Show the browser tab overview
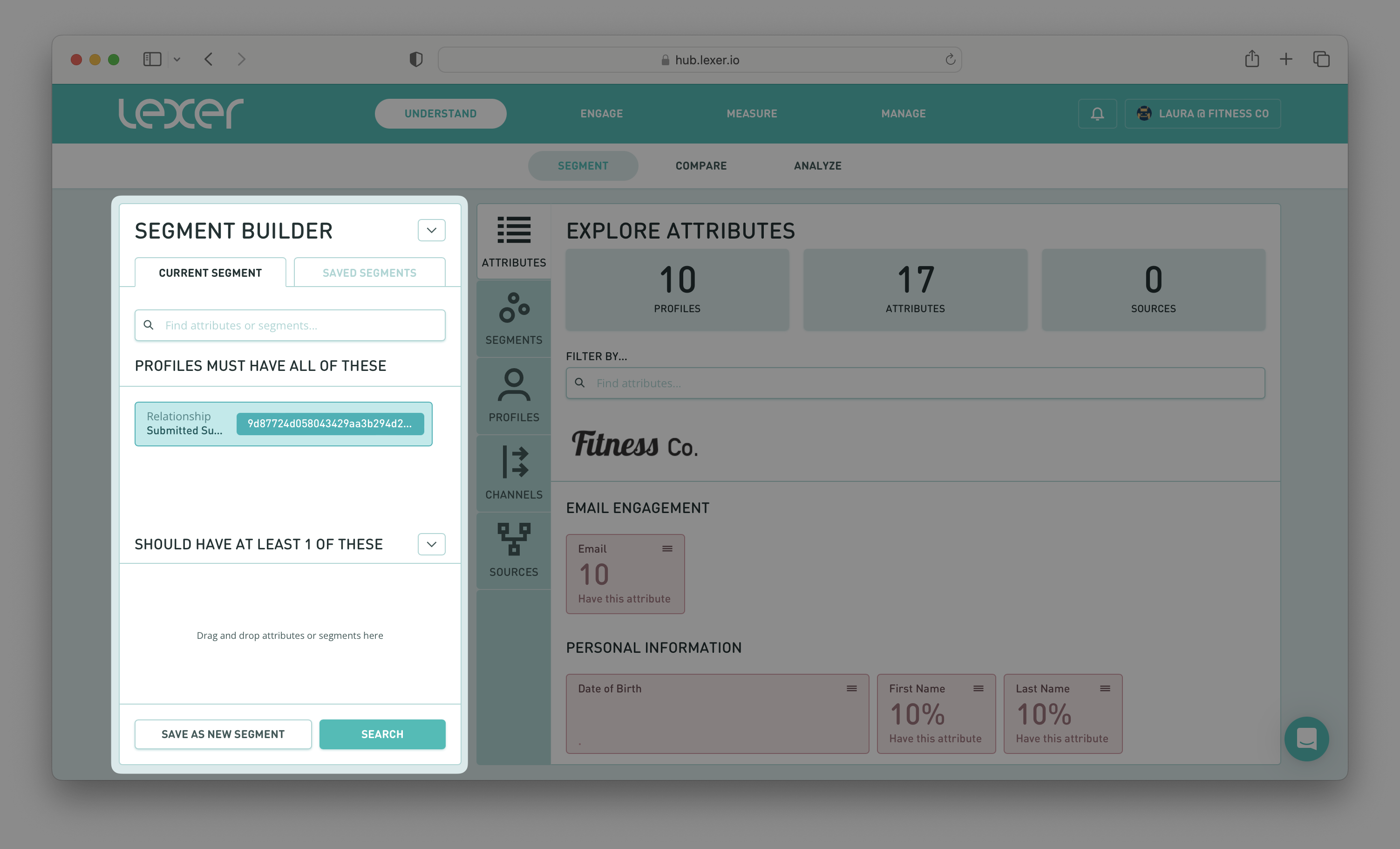 click(x=1321, y=59)
